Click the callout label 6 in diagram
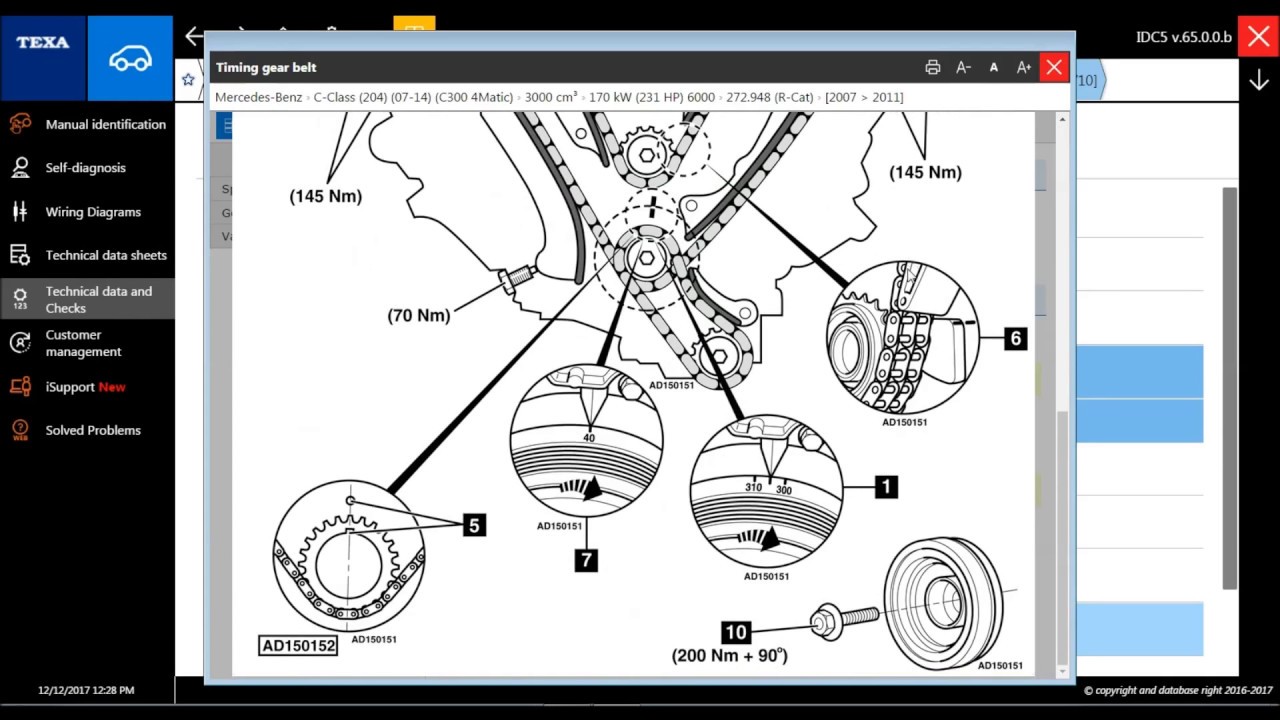The image size is (1280, 720). pos(1016,339)
